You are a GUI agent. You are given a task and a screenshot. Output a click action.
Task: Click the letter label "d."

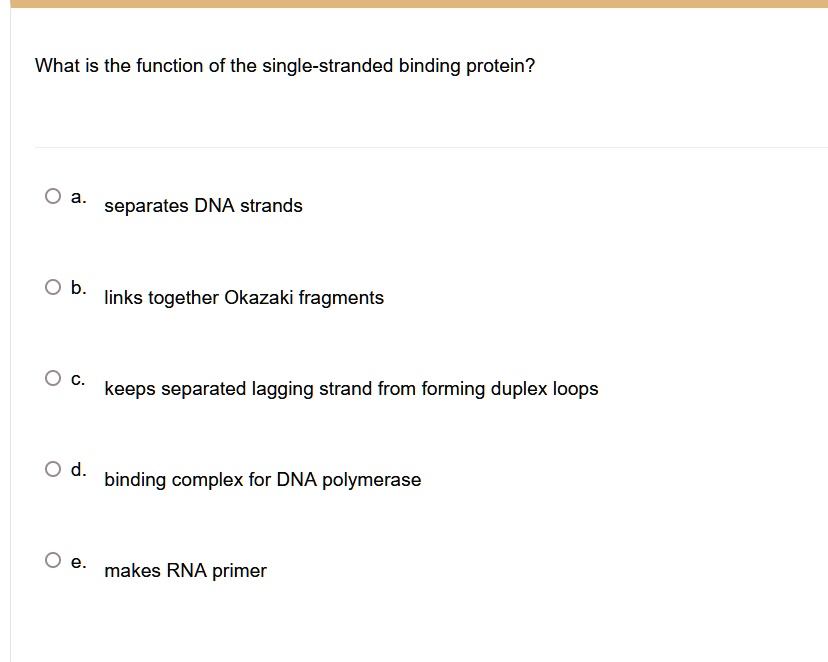(79, 470)
